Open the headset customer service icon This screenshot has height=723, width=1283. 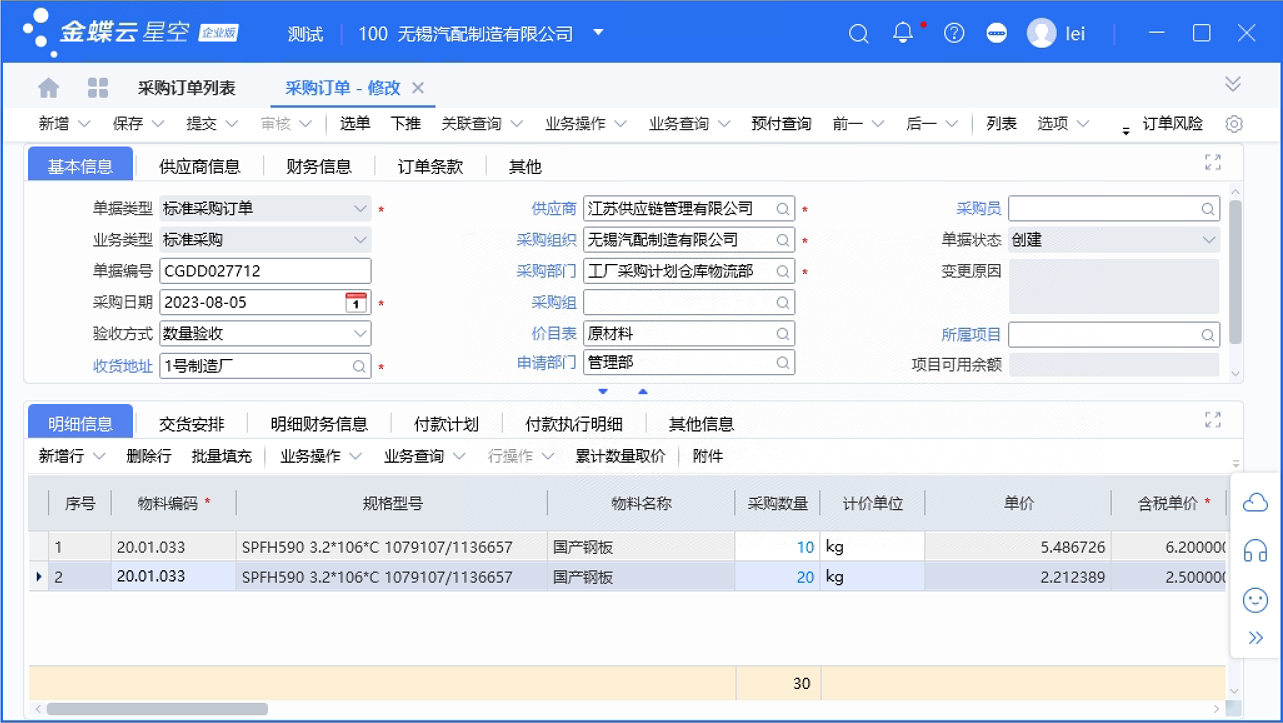tap(1255, 551)
